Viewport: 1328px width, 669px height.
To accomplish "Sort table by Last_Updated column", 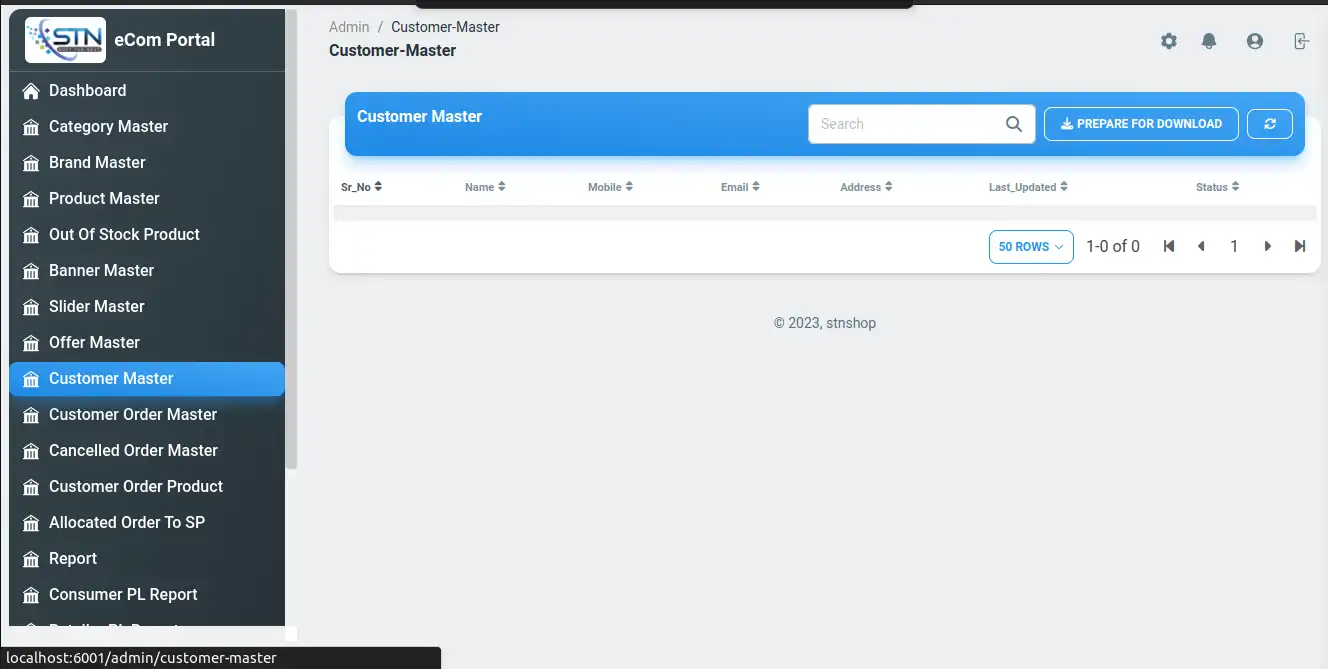I will pyautogui.click(x=1027, y=187).
